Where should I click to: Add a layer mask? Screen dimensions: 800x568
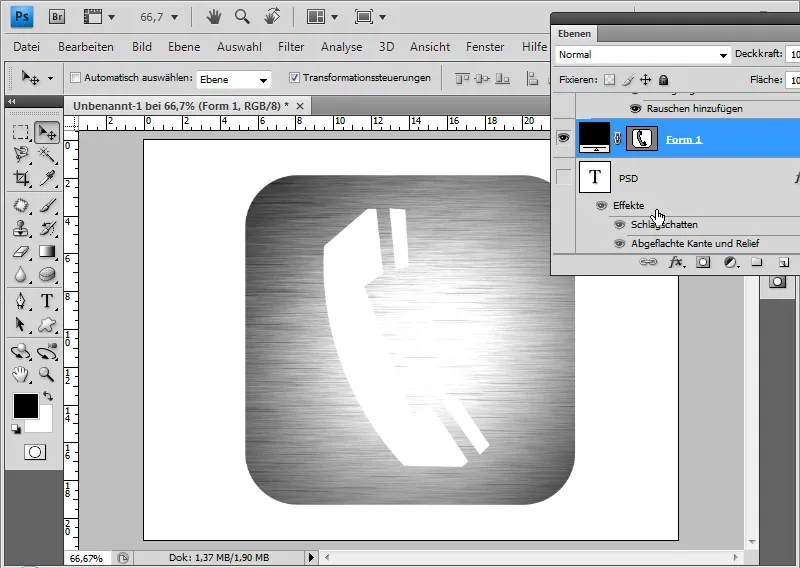coord(703,262)
